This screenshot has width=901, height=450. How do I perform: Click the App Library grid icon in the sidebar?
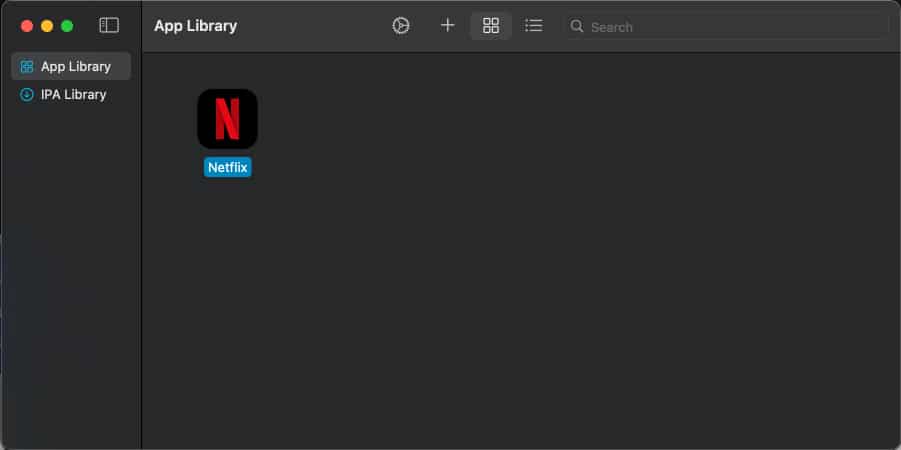click(27, 67)
